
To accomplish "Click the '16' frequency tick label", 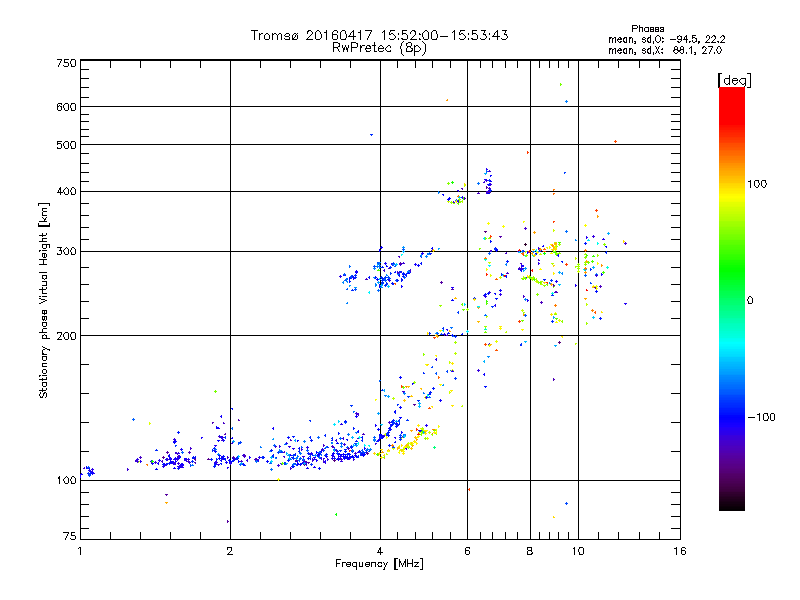I will [680, 551].
